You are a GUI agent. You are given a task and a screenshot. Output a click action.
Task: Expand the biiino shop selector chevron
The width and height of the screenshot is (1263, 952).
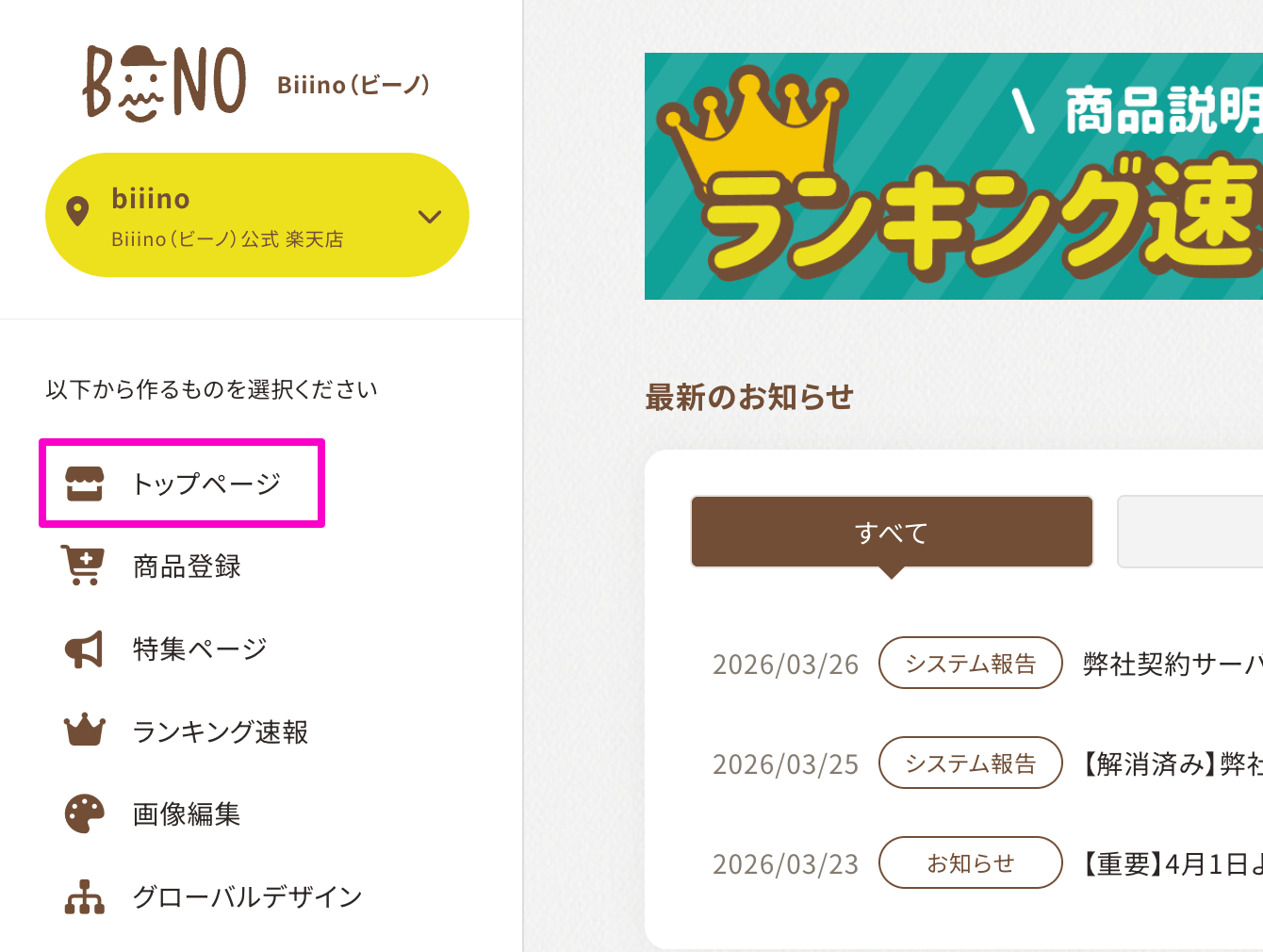pos(430,217)
